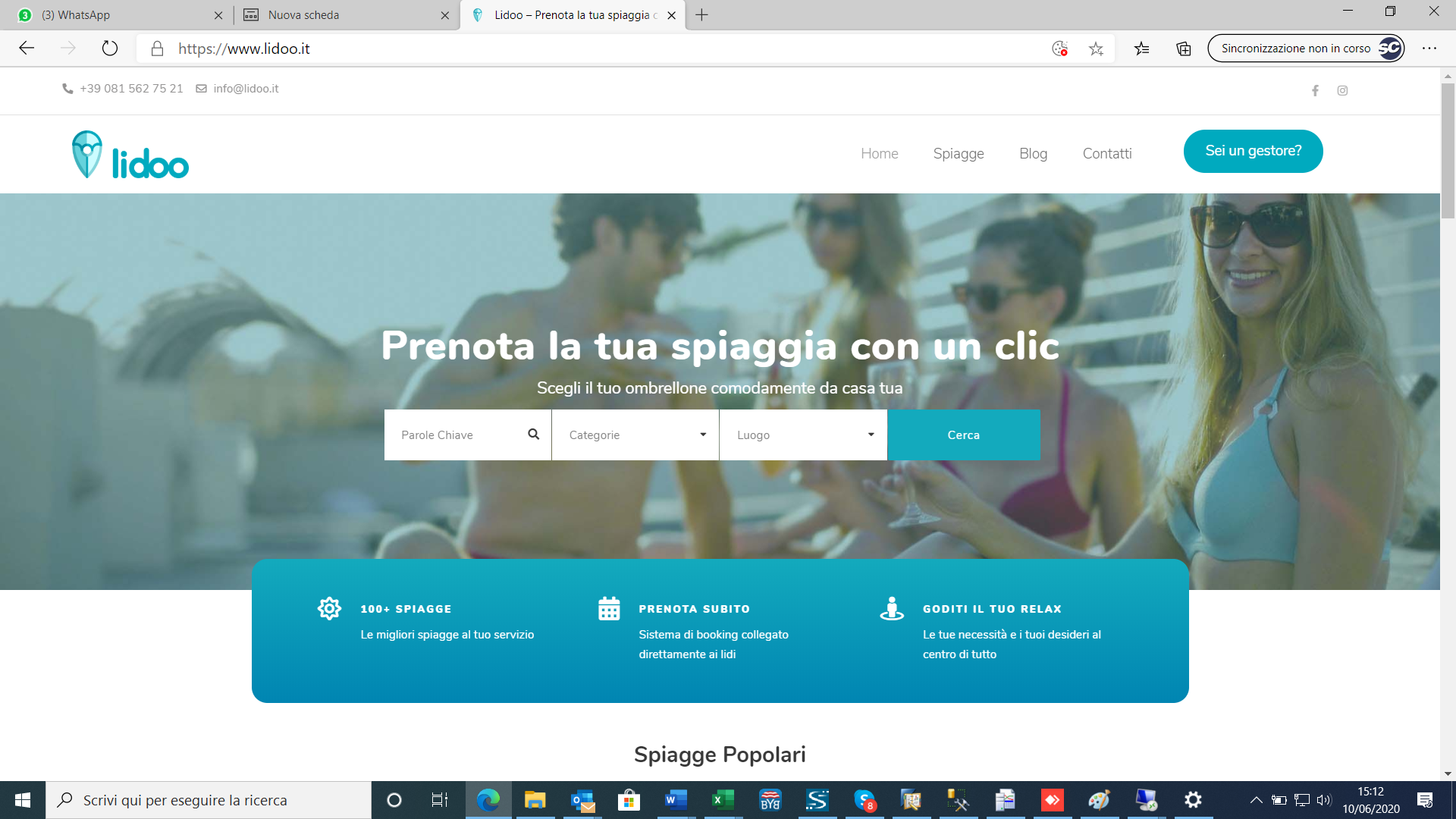The height and width of the screenshot is (819, 1456).
Task: Click the phone number +39 081 562 75 21
Action: click(131, 89)
